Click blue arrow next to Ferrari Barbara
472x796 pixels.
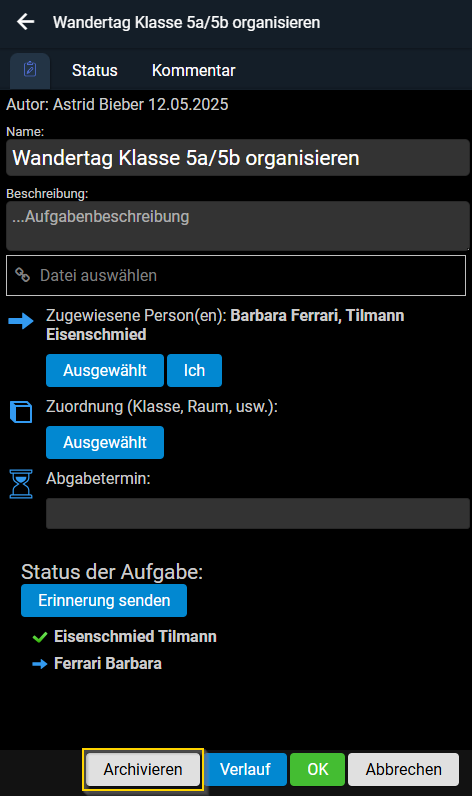point(40,664)
